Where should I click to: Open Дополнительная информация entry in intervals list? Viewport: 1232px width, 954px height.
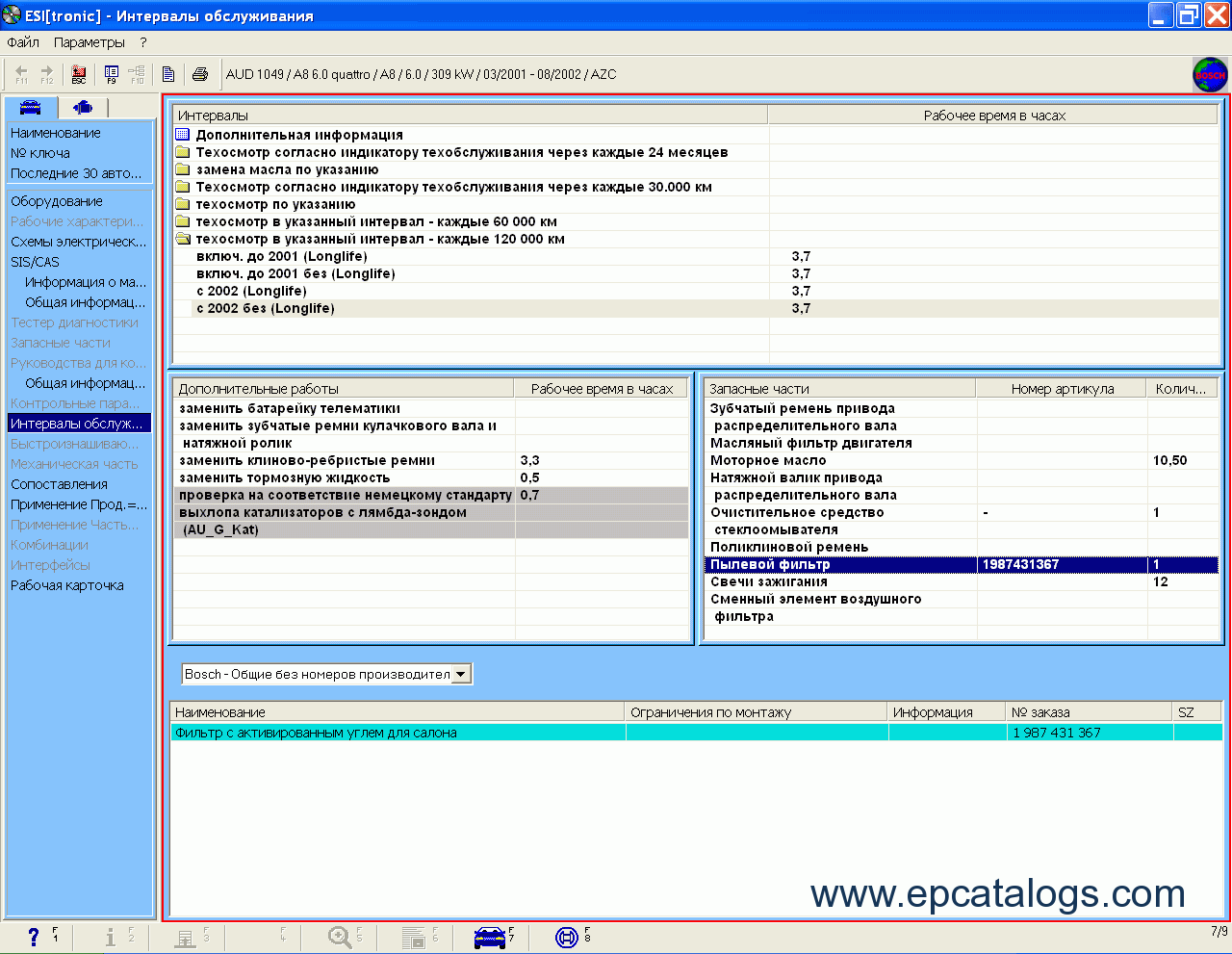(x=298, y=135)
